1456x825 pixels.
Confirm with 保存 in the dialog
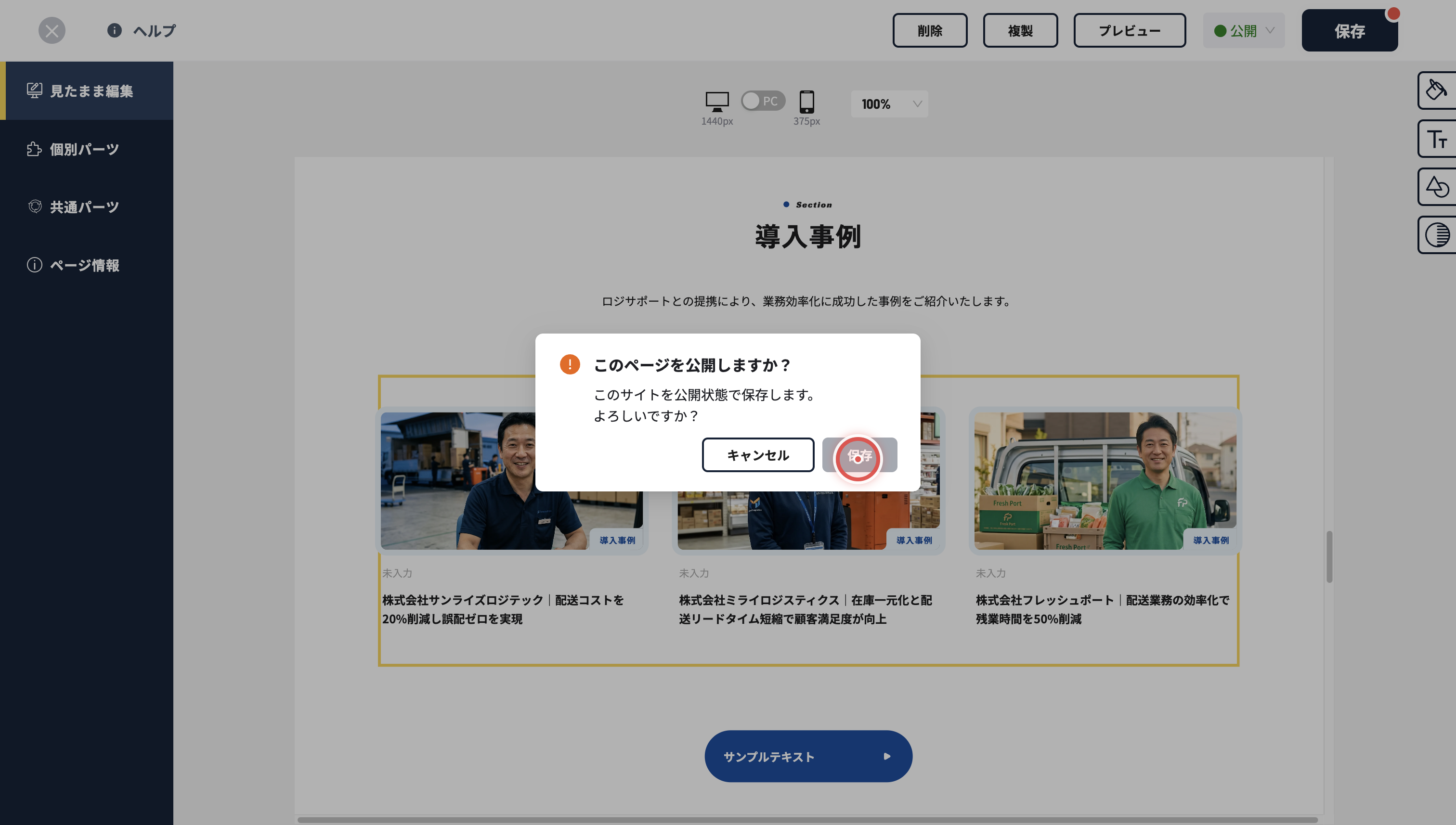click(859, 455)
